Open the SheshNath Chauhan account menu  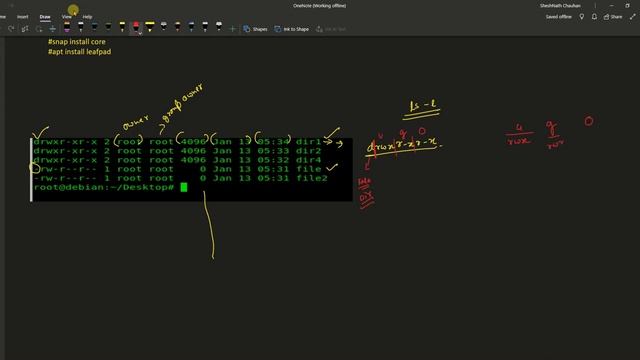click(560, 6)
